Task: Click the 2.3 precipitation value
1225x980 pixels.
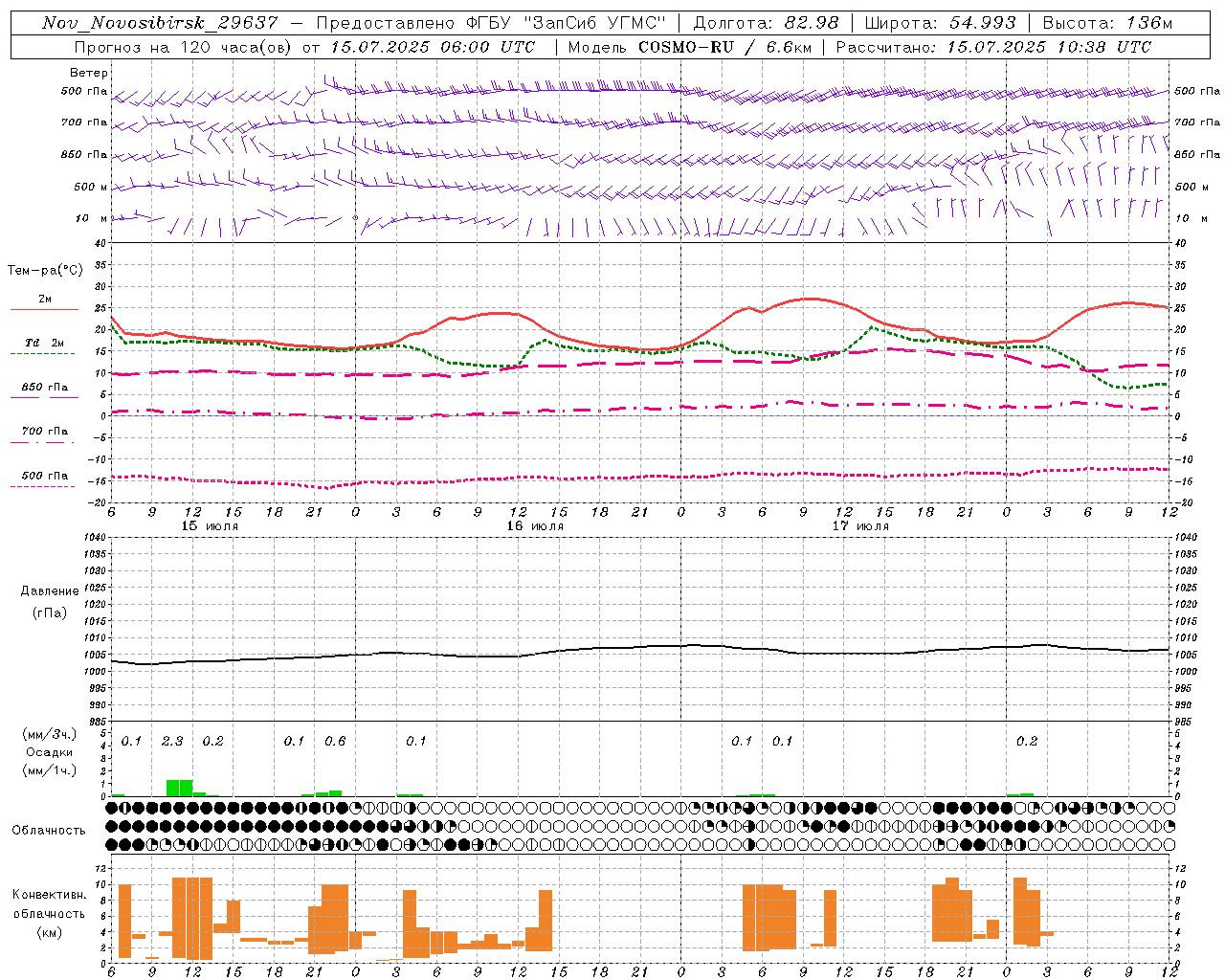Action: [x=172, y=742]
